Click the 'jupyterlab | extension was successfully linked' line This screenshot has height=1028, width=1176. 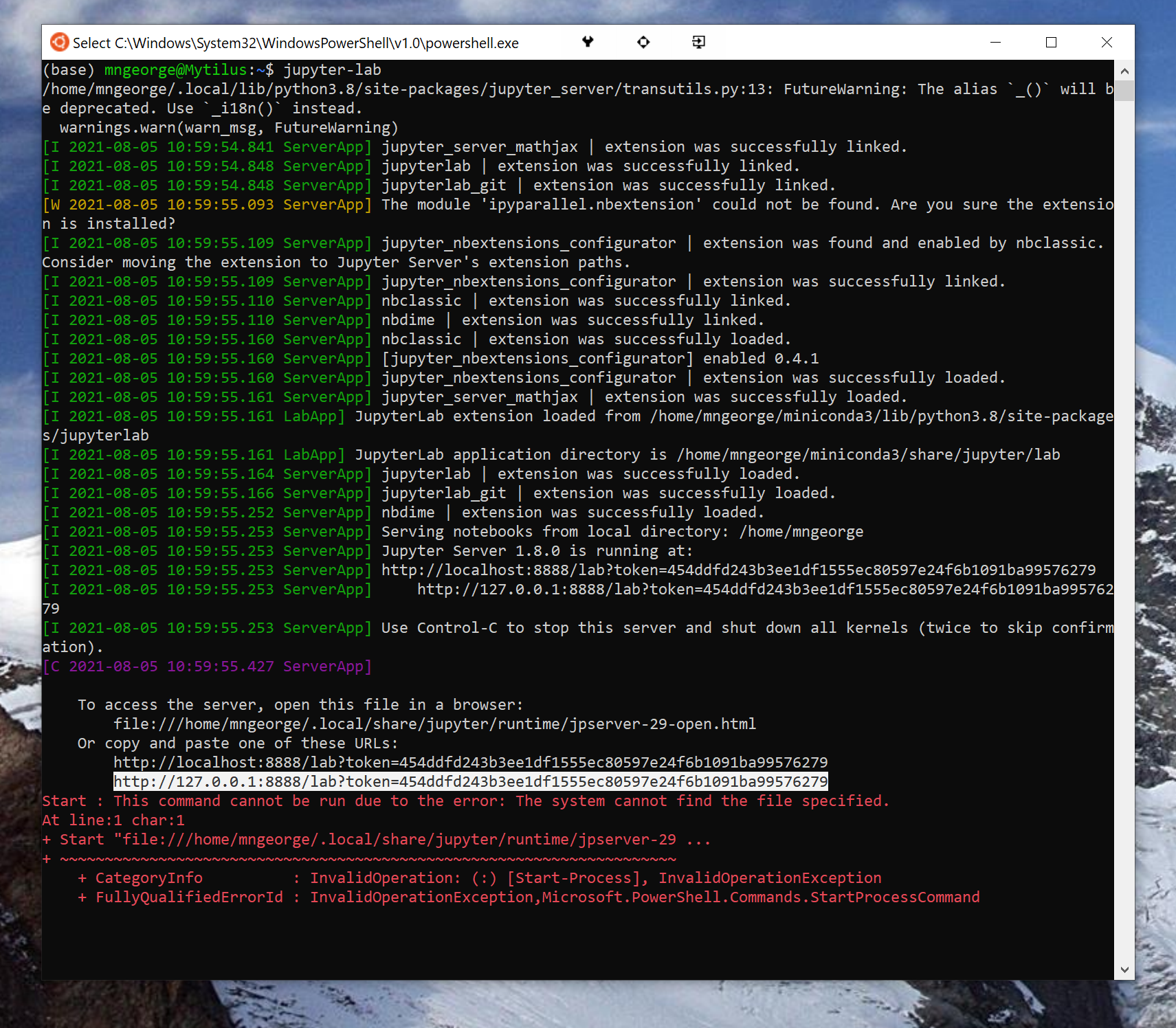point(421,166)
